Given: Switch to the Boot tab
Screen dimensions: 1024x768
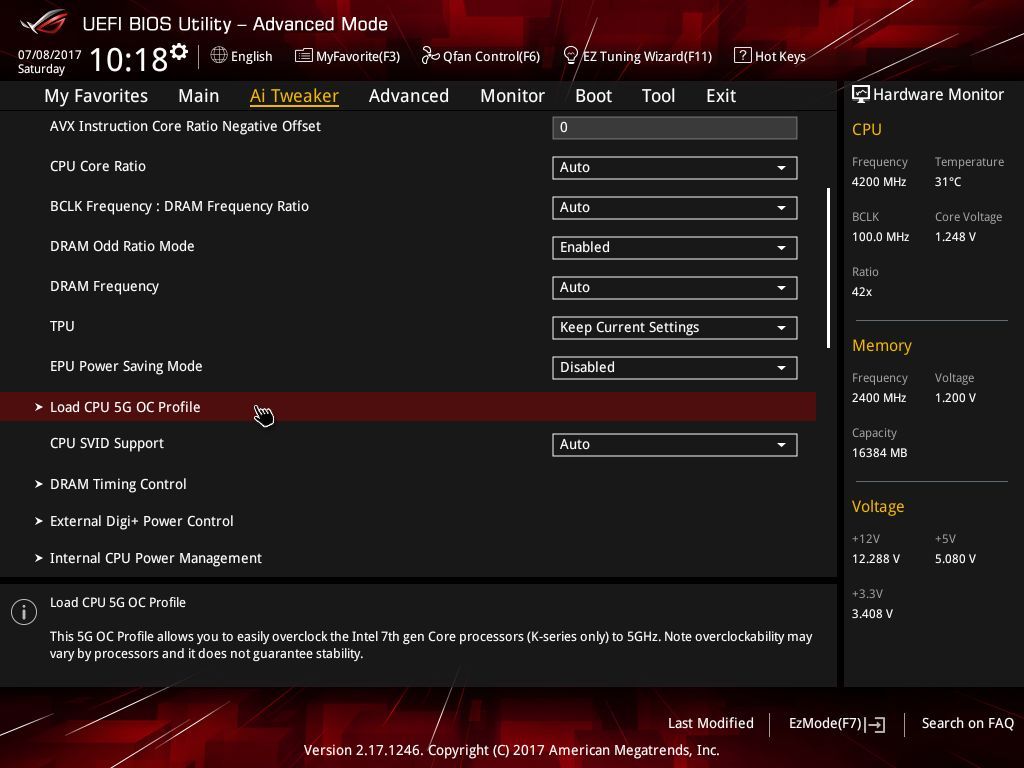Looking at the screenshot, I should (593, 96).
